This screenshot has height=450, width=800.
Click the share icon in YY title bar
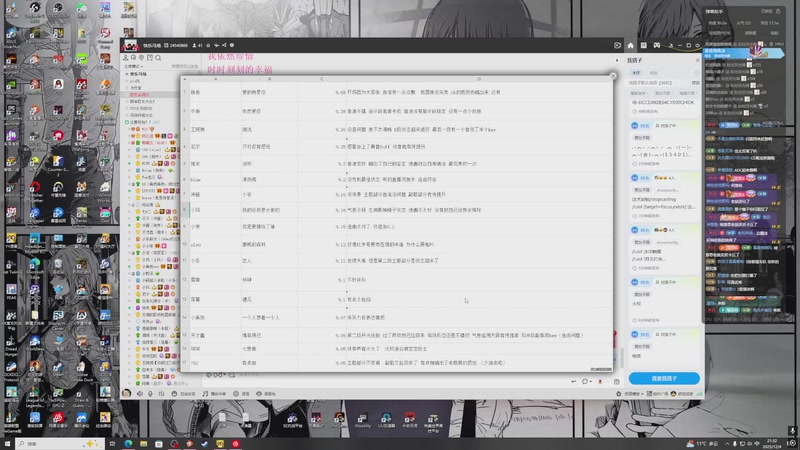tap(224, 45)
